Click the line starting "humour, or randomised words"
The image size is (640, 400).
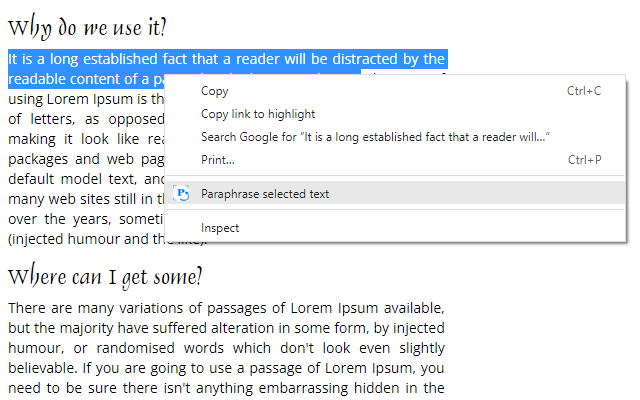226,347
